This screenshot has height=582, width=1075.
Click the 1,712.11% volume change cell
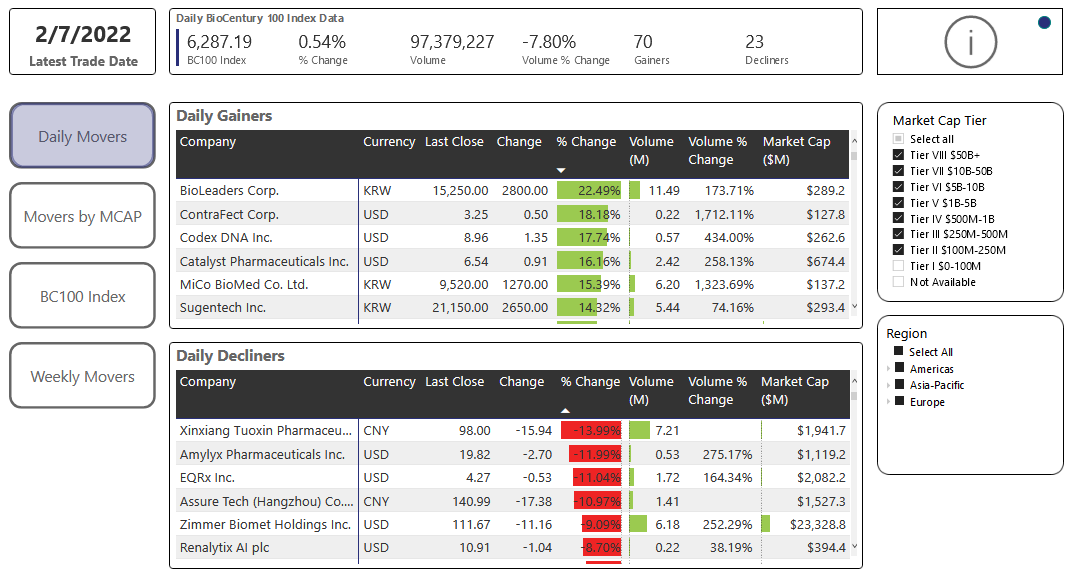click(724, 215)
